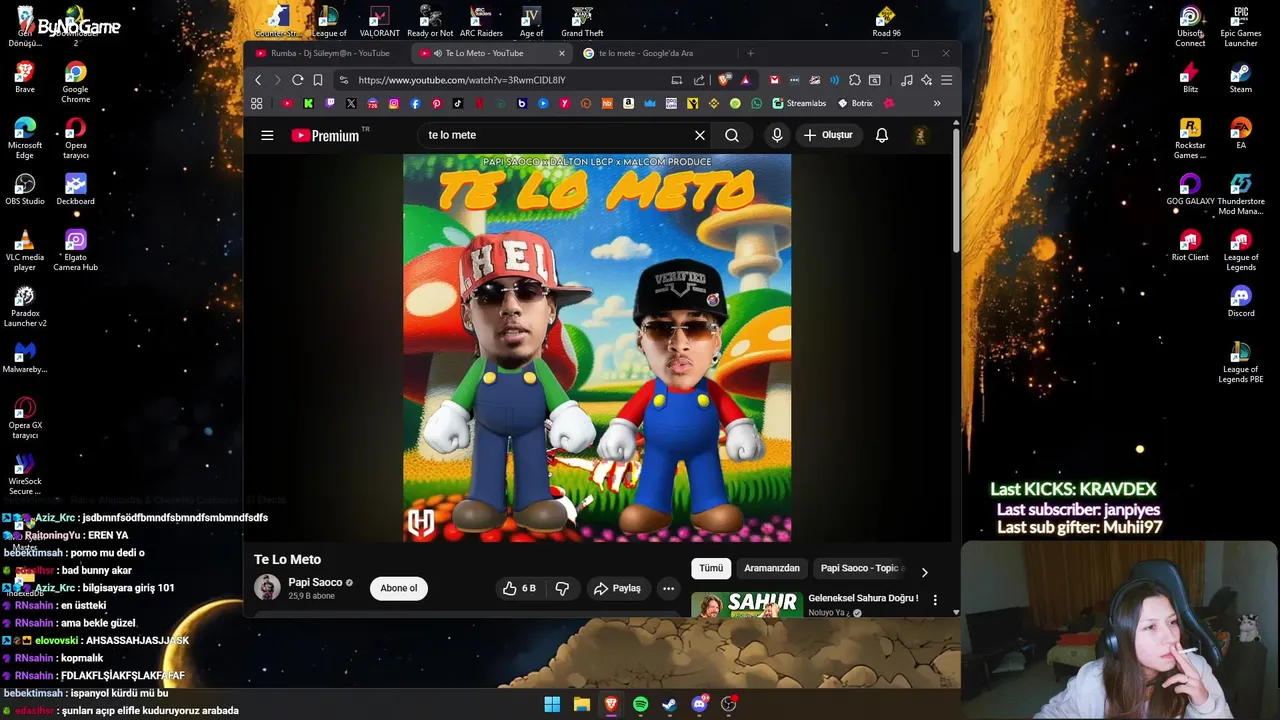This screenshot has height=720, width=1280.
Task: Mute the Te Lo Meto tab audio
Action: 438,53
